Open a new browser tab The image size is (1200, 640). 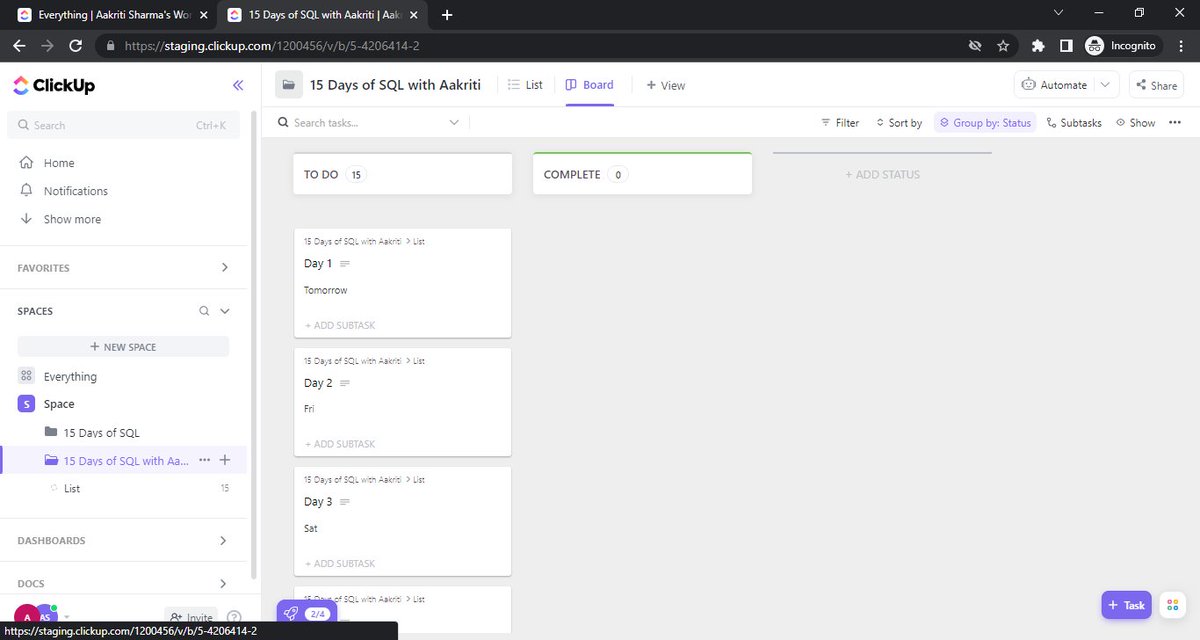point(446,15)
